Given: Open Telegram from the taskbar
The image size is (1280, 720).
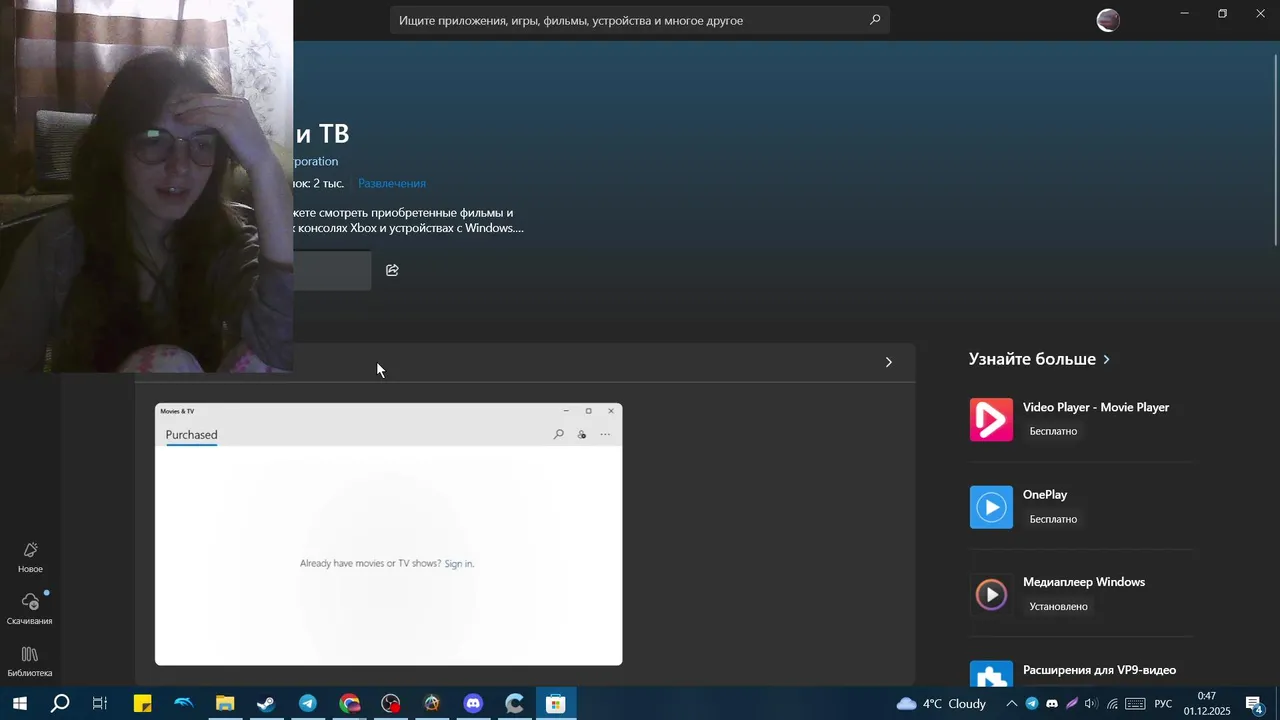Looking at the screenshot, I should coord(308,704).
